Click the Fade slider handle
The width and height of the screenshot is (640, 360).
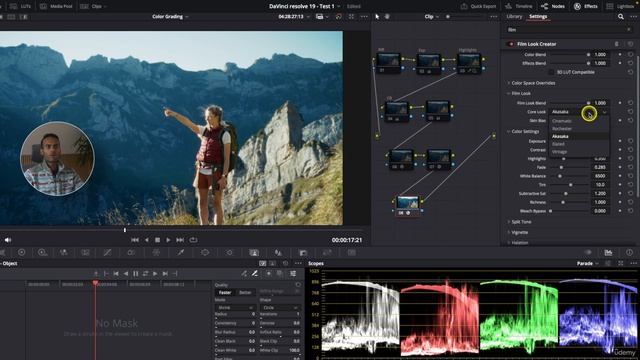(561, 167)
